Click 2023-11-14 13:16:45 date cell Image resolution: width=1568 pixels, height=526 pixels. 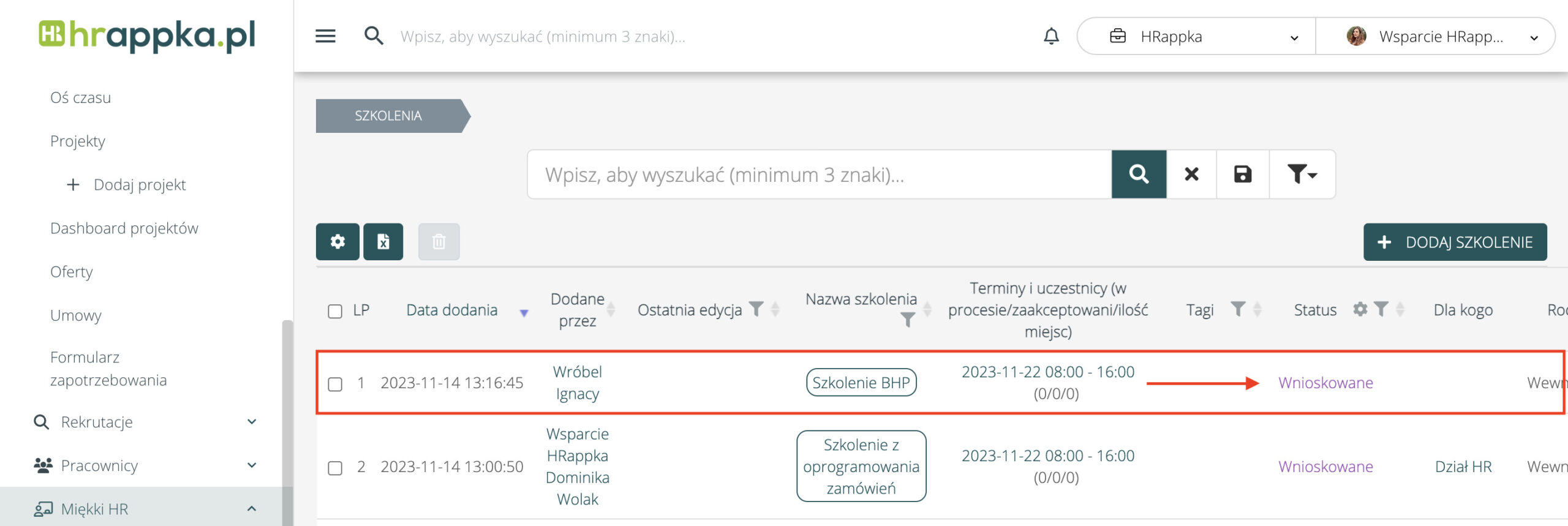point(452,383)
